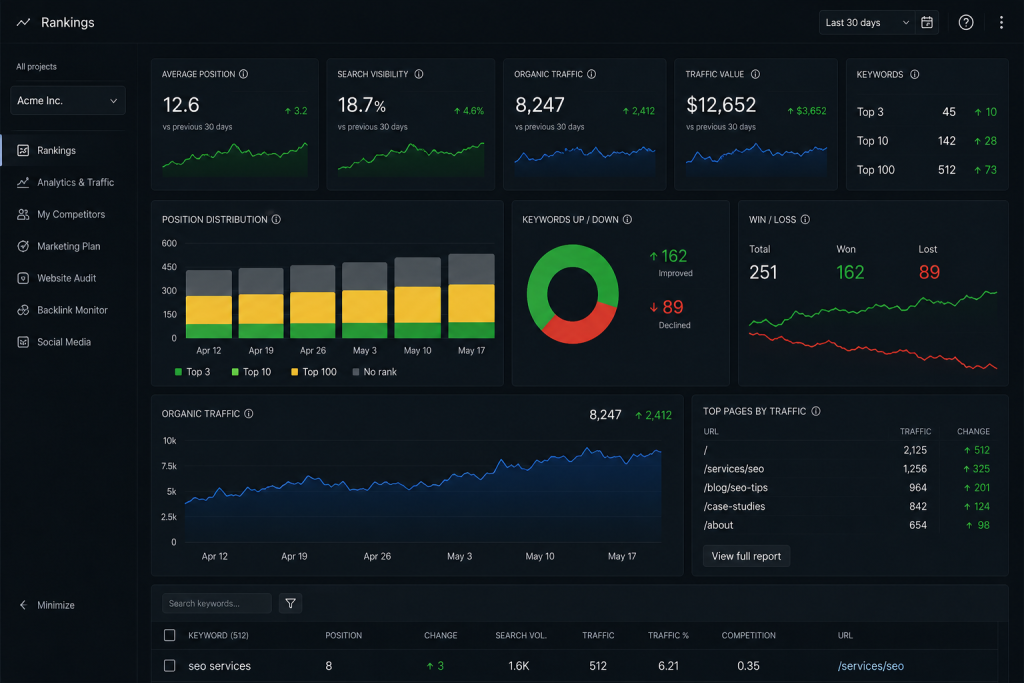The height and width of the screenshot is (683, 1024).
Task: Click the Minimize sidebar arrow icon
Action: click(23, 605)
